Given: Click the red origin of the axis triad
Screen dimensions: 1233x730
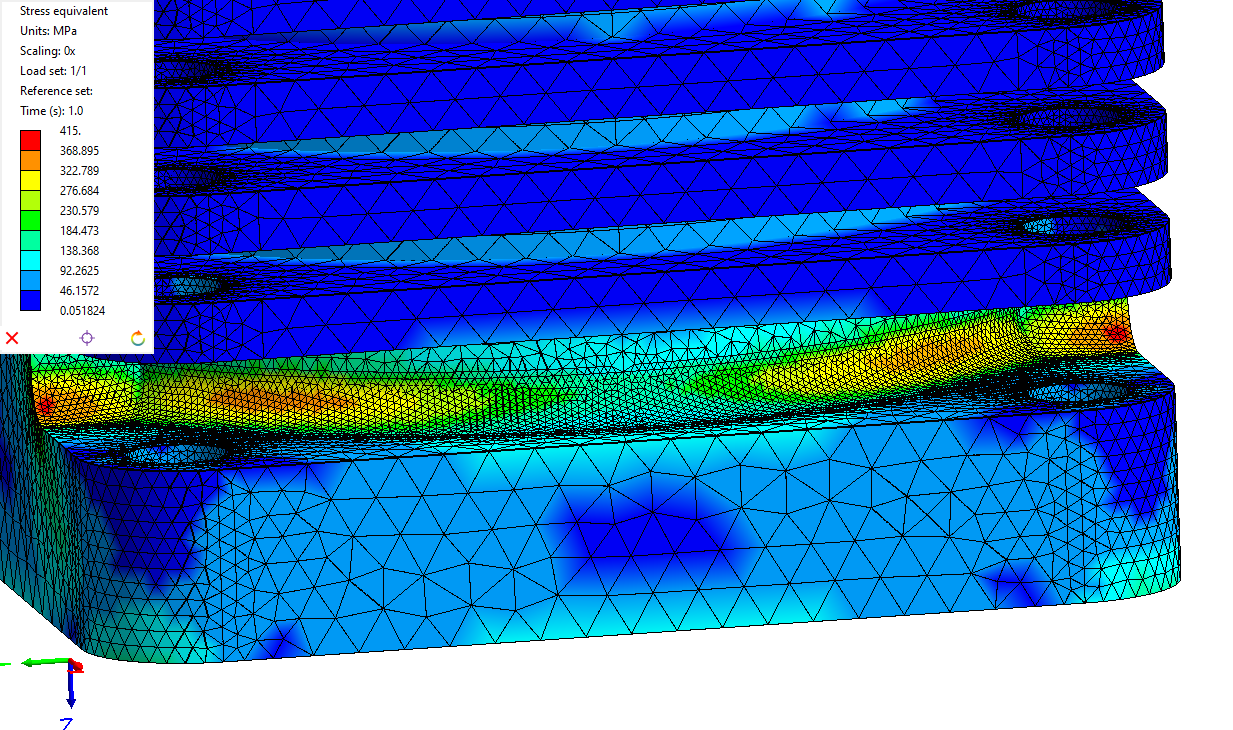Looking at the screenshot, I should click(x=74, y=665).
